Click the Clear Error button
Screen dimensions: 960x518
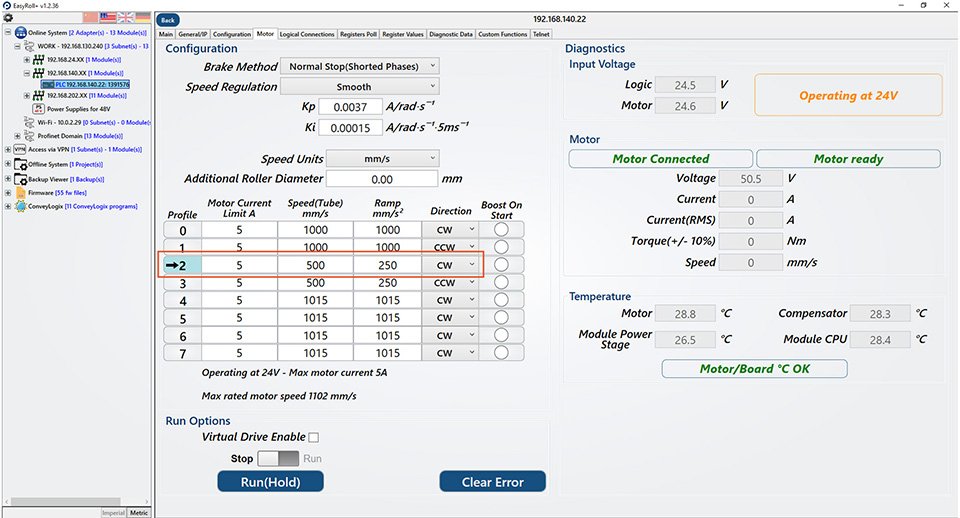click(493, 482)
